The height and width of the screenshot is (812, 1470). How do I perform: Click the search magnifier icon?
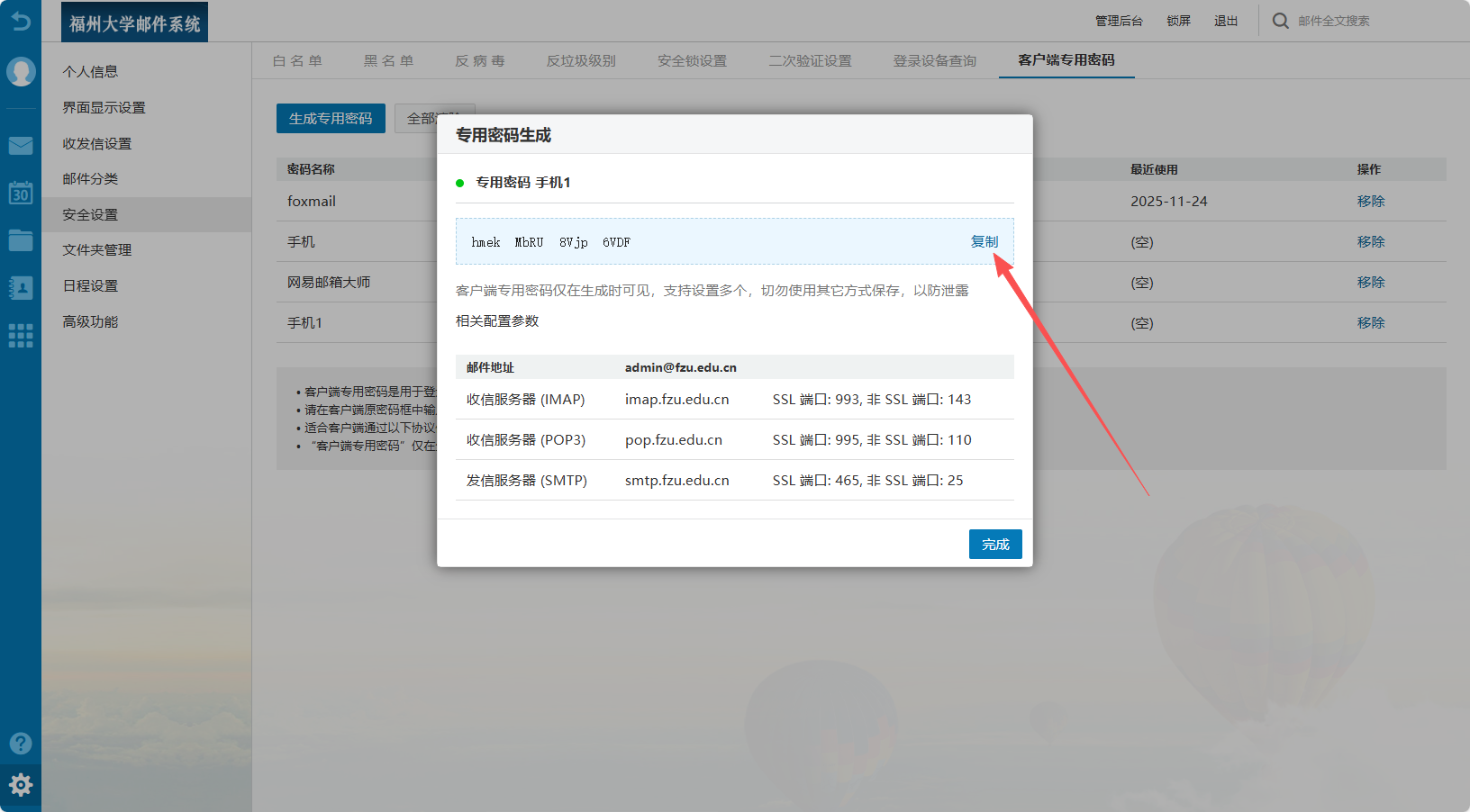1280,21
